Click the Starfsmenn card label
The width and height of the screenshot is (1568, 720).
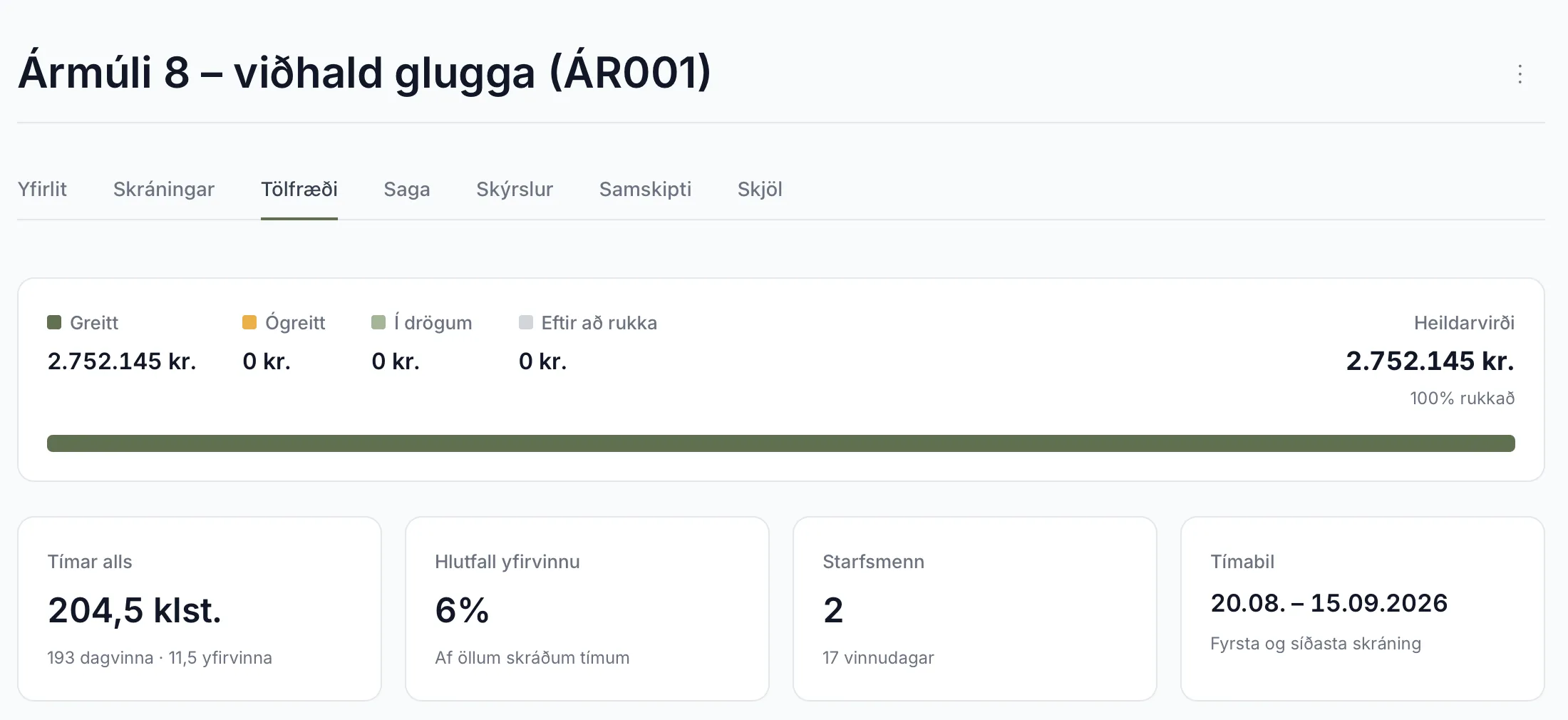coord(873,562)
